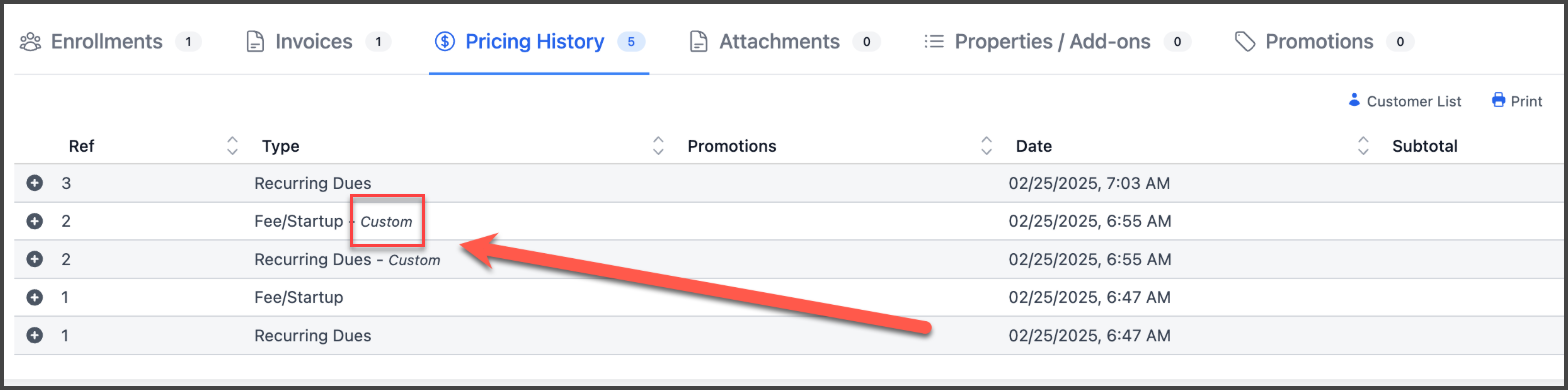1568x390 pixels.
Task: Click the Customer List link
Action: tap(1405, 101)
